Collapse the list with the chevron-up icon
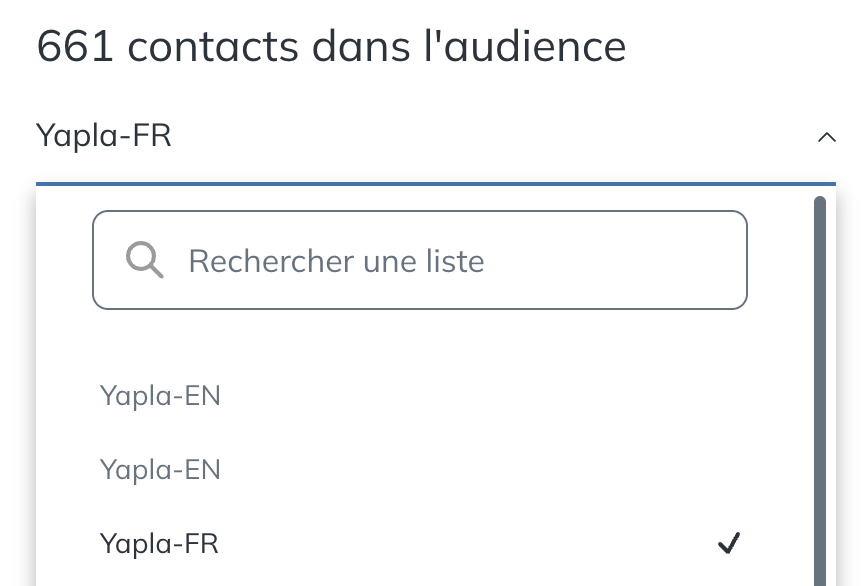868x586 pixels. [826, 137]
